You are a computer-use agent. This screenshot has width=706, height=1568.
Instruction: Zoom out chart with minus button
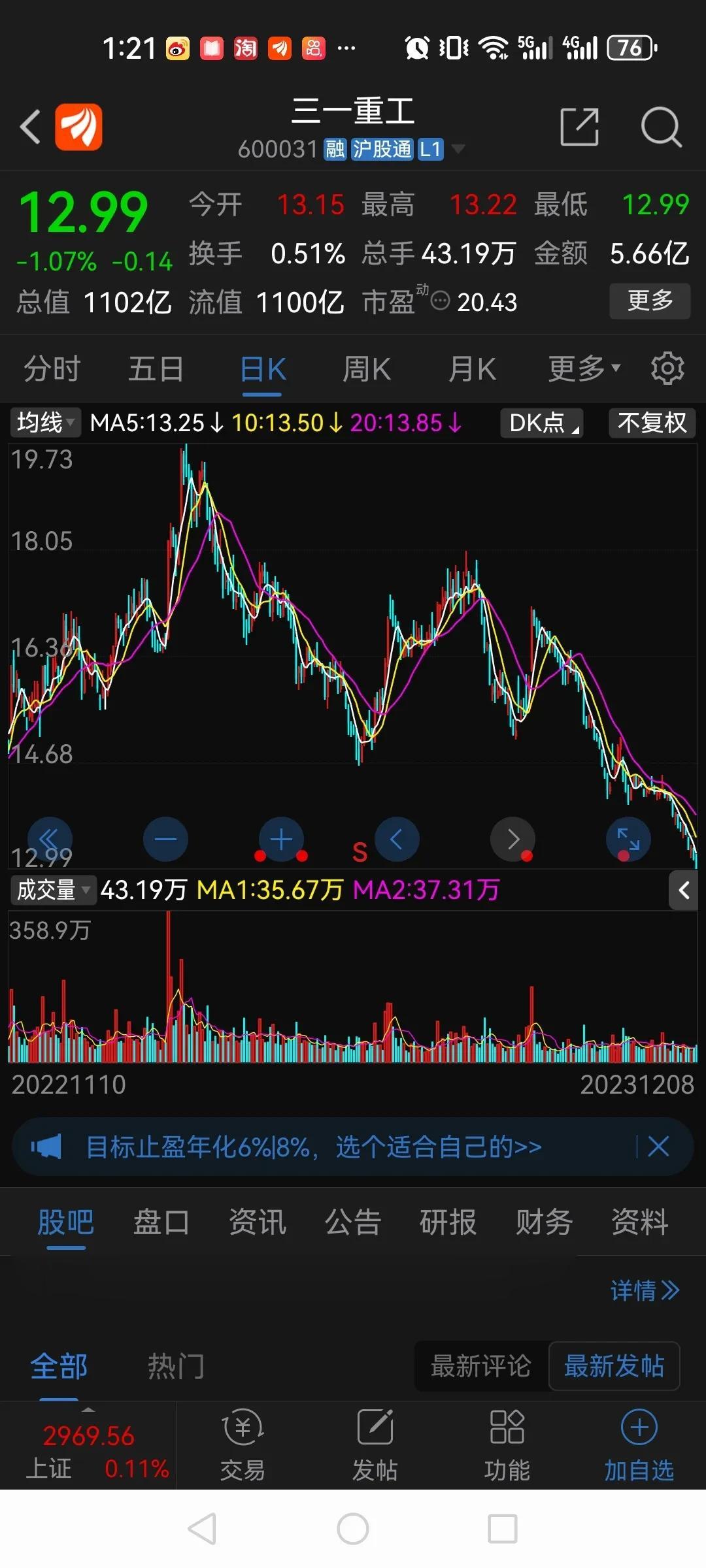[x=165, y=840]
